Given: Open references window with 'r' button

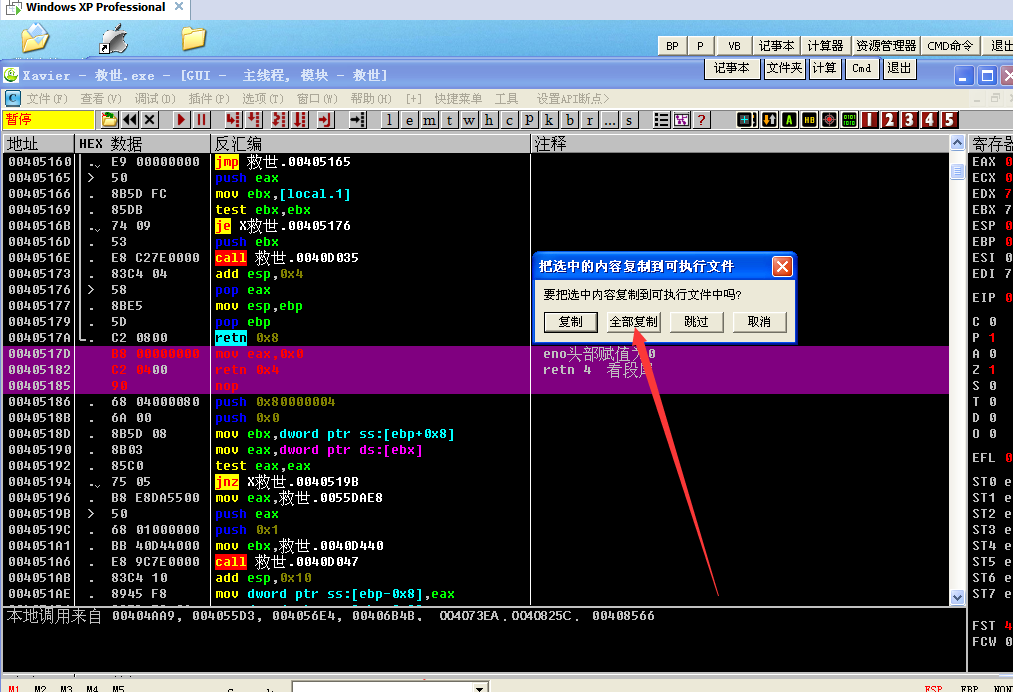Looking at the screenshot, I should click(589, 120).
